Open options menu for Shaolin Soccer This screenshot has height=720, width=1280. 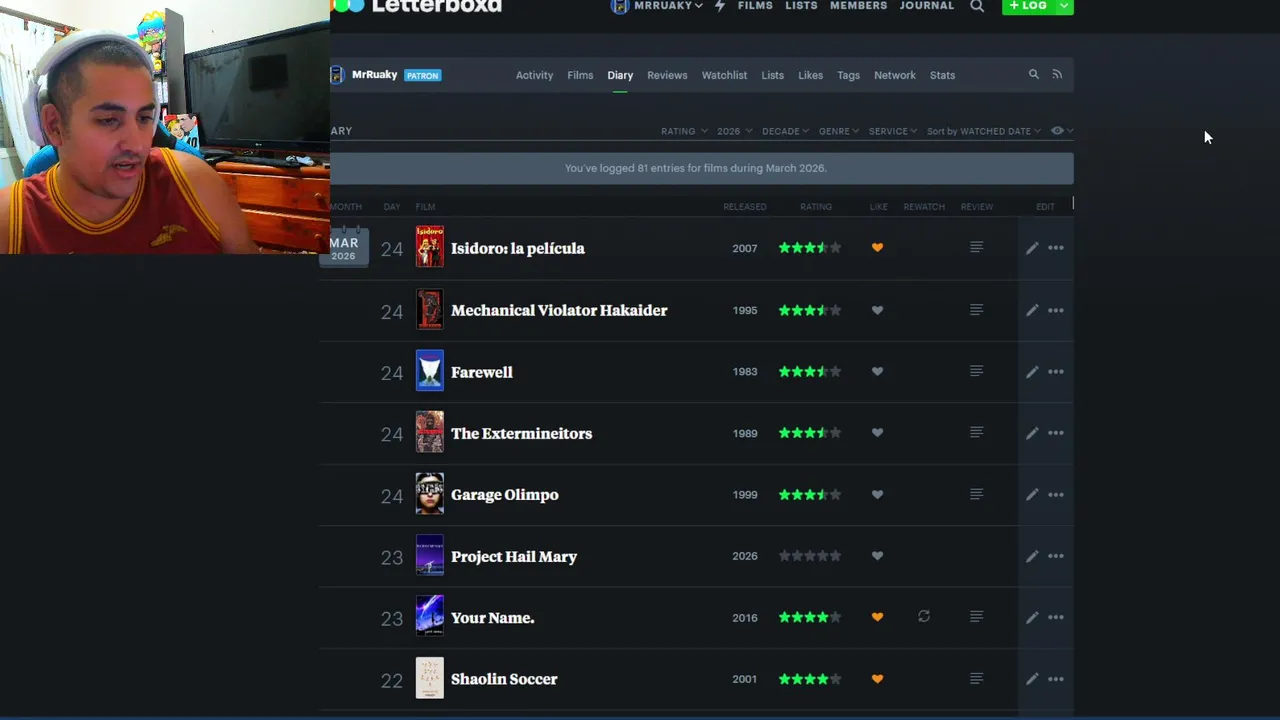[x=1056, y=679]
